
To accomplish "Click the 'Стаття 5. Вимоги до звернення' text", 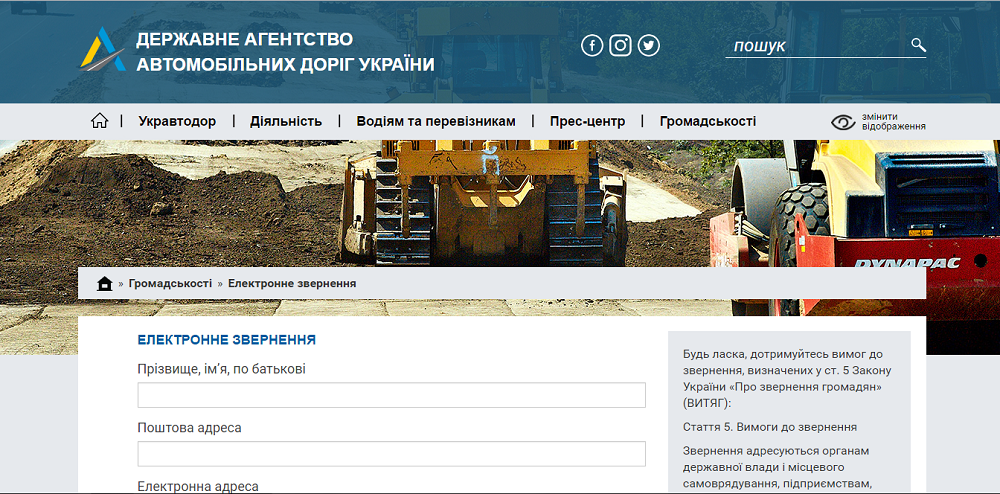I will (770, 427).
